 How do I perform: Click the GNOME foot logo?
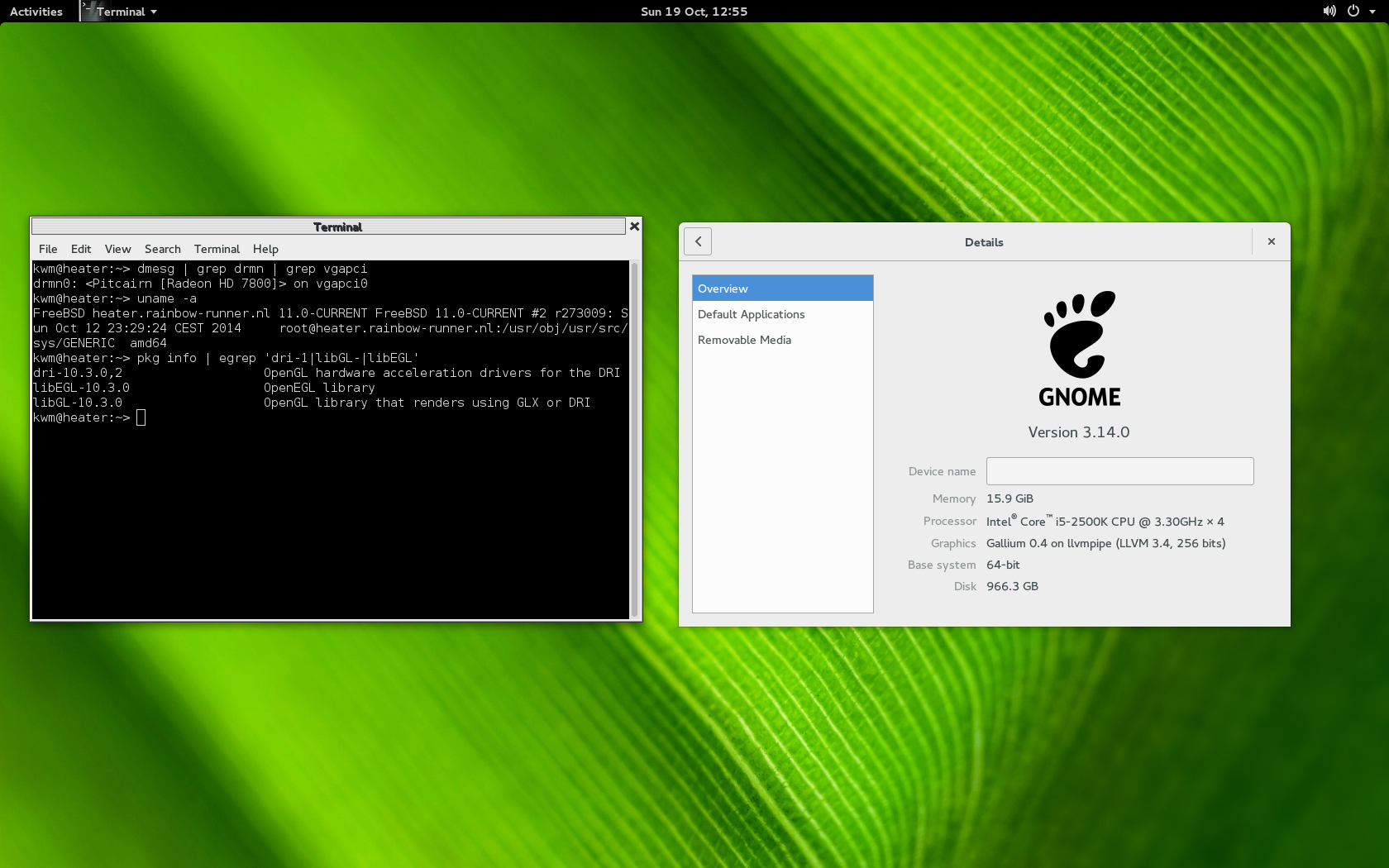[1079, 335]
